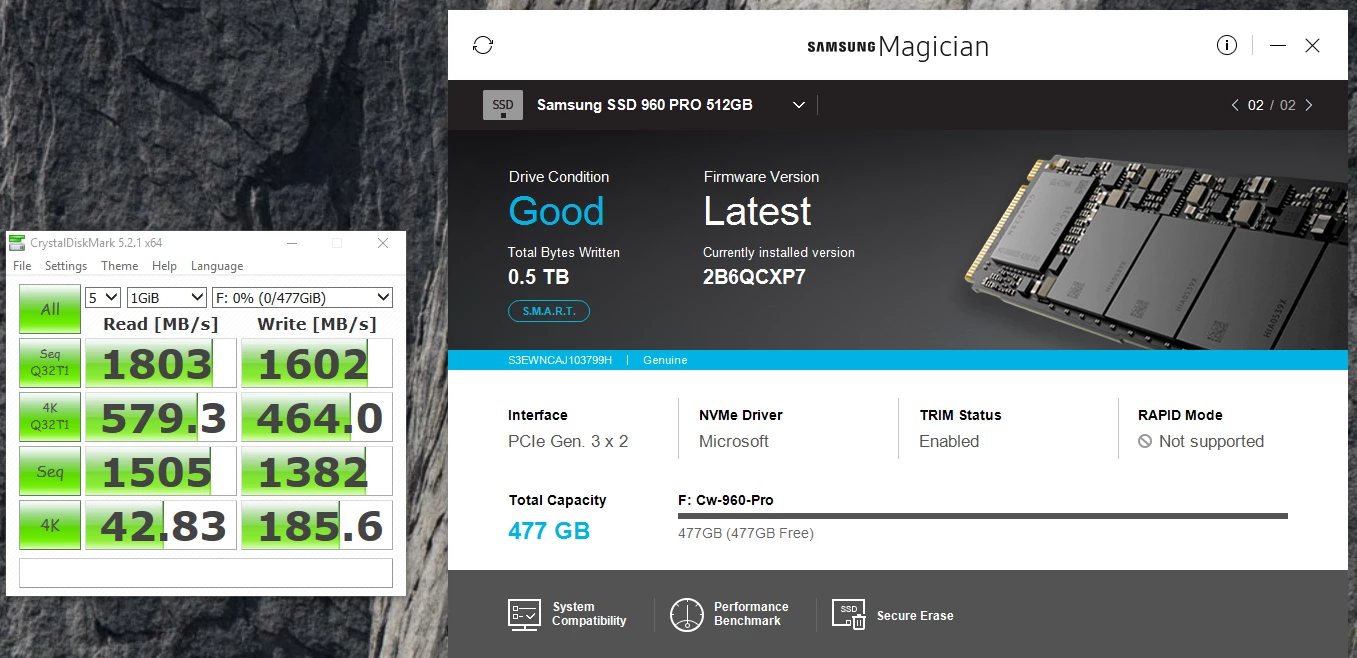Click the Performance Benchmark label
This screenshot has height=658, width=1357.
[751, 614]
